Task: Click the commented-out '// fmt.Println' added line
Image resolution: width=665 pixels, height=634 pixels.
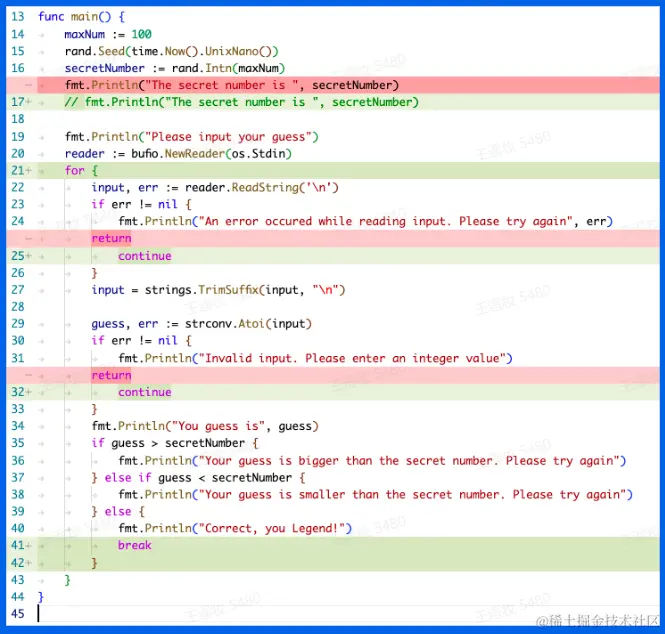Action: 241,102
